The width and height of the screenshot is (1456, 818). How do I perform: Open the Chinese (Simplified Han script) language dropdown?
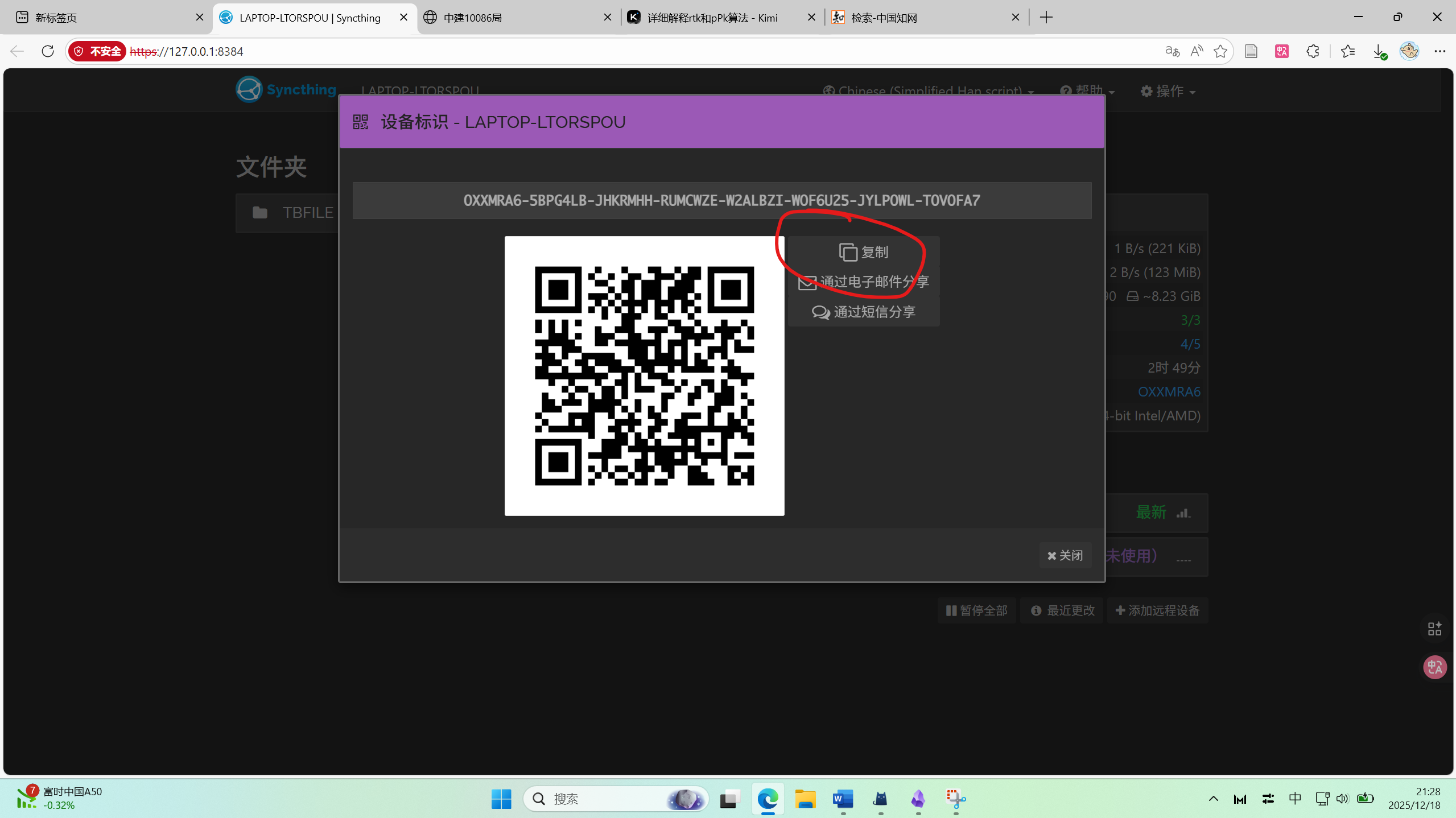[928, 91]
